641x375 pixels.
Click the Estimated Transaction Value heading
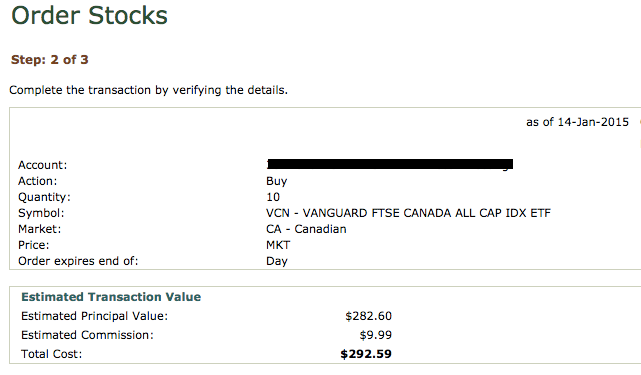(x=111, y=297)
